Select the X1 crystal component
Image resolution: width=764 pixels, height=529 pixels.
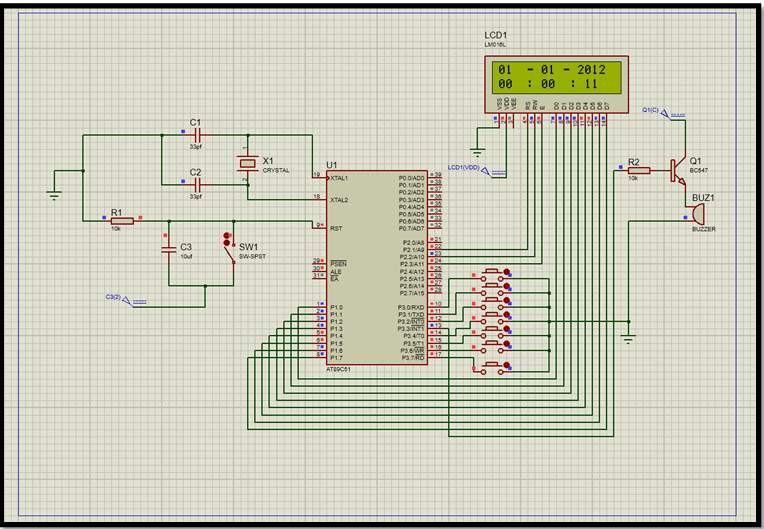click(x=248, y=164)
